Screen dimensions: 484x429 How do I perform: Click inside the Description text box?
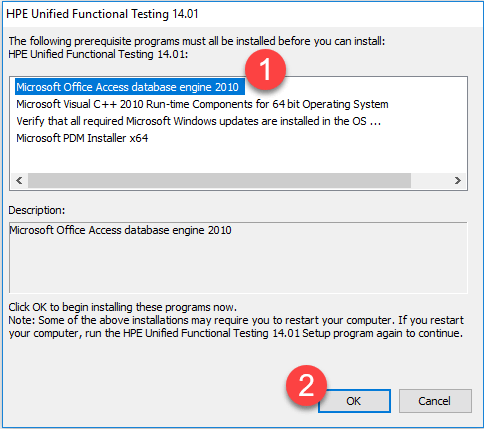(x=238, y=258)
